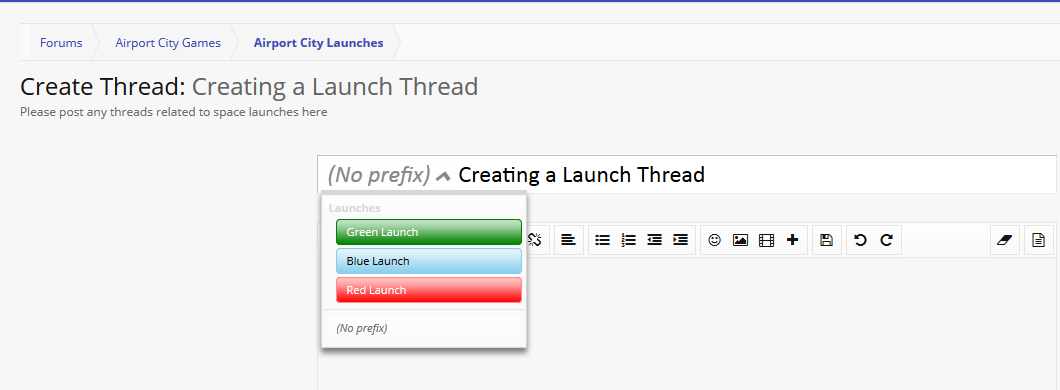The image size is (1060, 390).
Task: Undo the last edit in editor
Action: click(860, 240)
